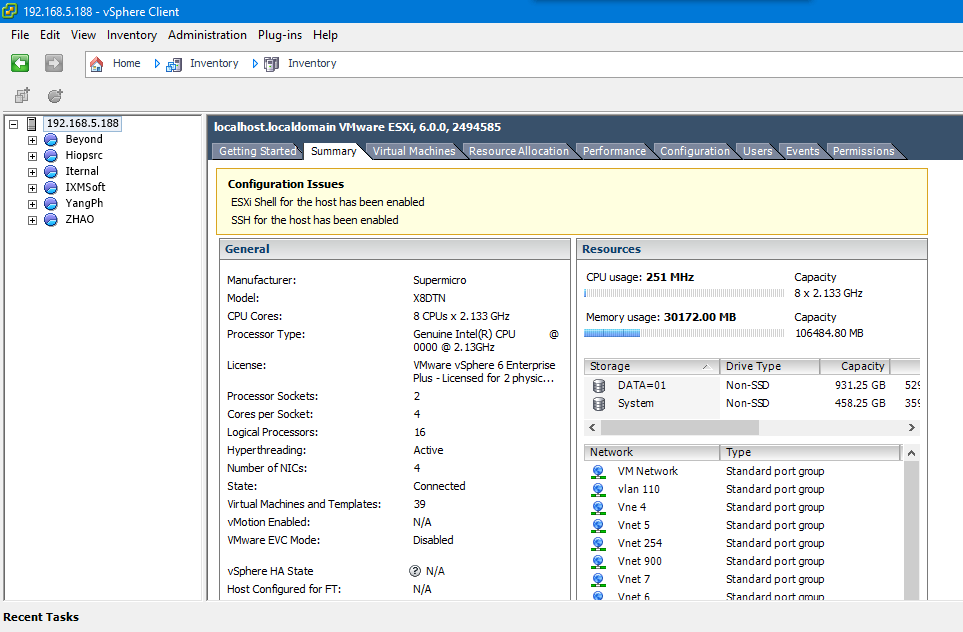Click the storage table horizontal scrollbar thumb
The width and height of the screenshot is (963, 632).
click(680, 427)
